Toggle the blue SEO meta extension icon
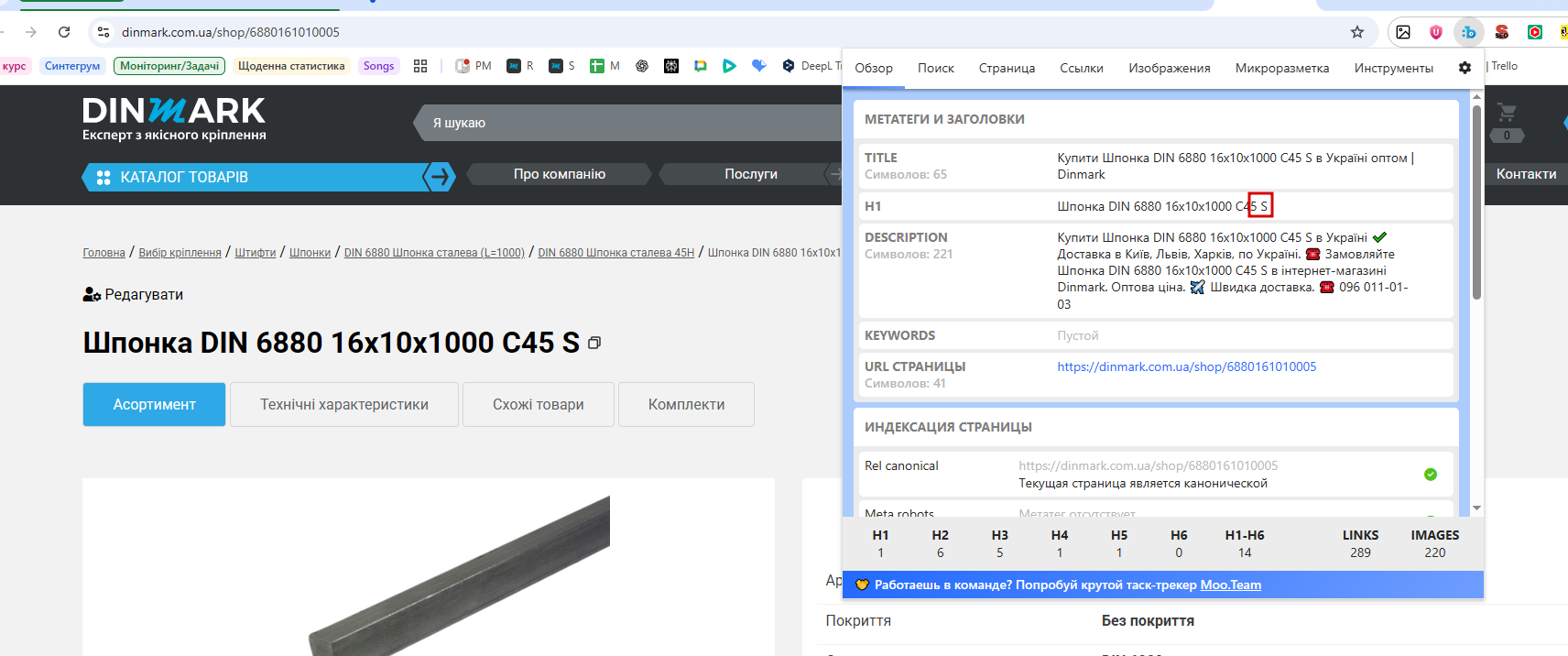1568x656 pixels. pos(1469,32)
